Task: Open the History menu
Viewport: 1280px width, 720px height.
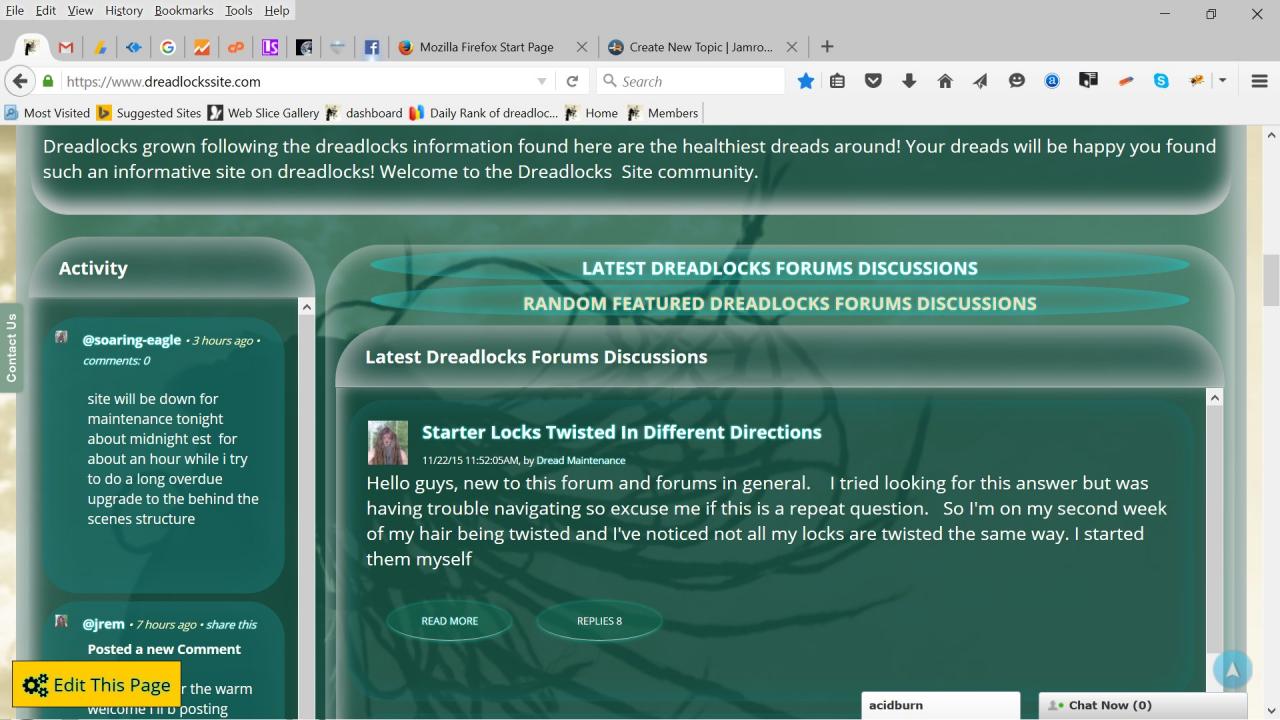Action: pyautogui.click(x=123, y=10)
